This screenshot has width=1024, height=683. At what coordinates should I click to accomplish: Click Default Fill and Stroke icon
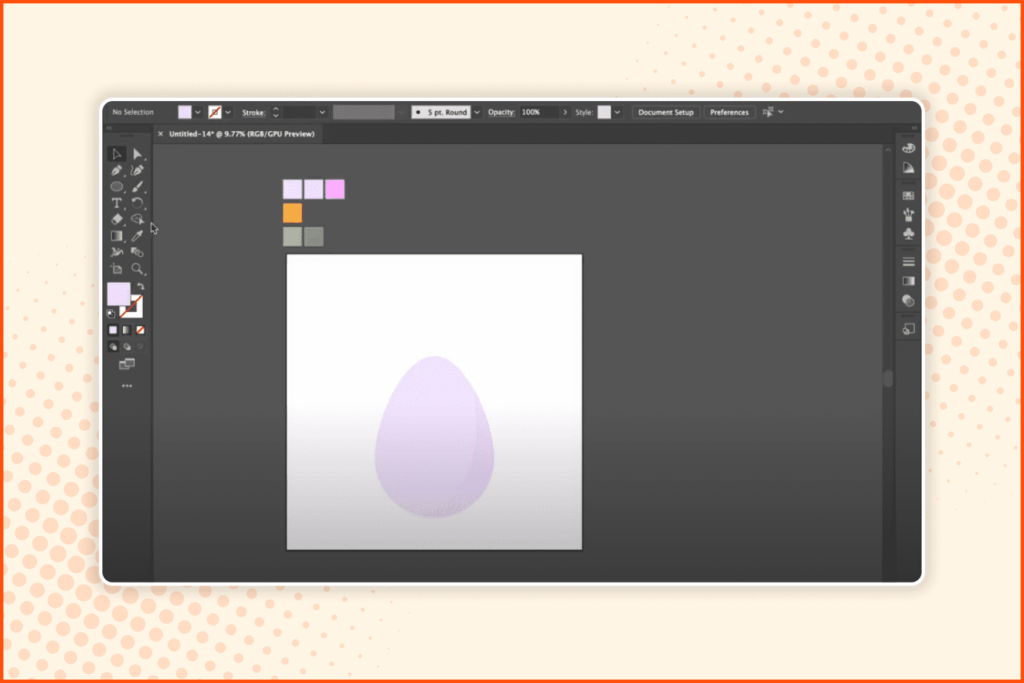coord(111,314)
